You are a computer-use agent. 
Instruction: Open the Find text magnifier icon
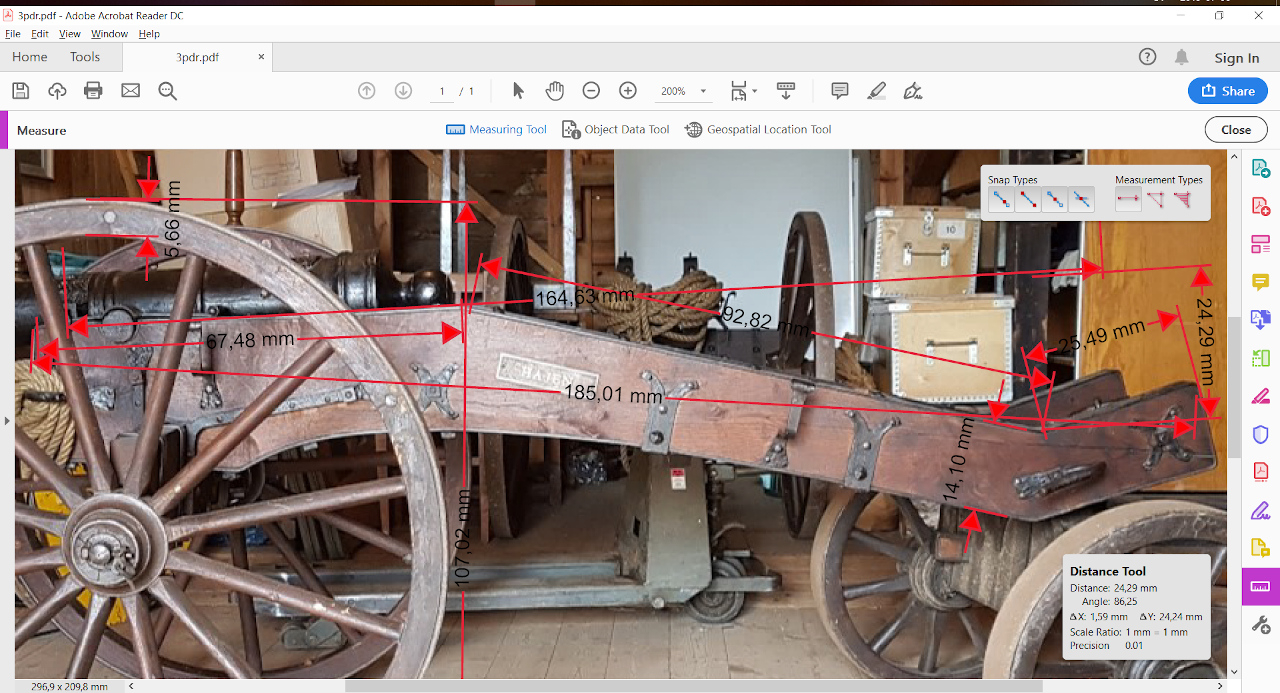(x=167, y=91)
